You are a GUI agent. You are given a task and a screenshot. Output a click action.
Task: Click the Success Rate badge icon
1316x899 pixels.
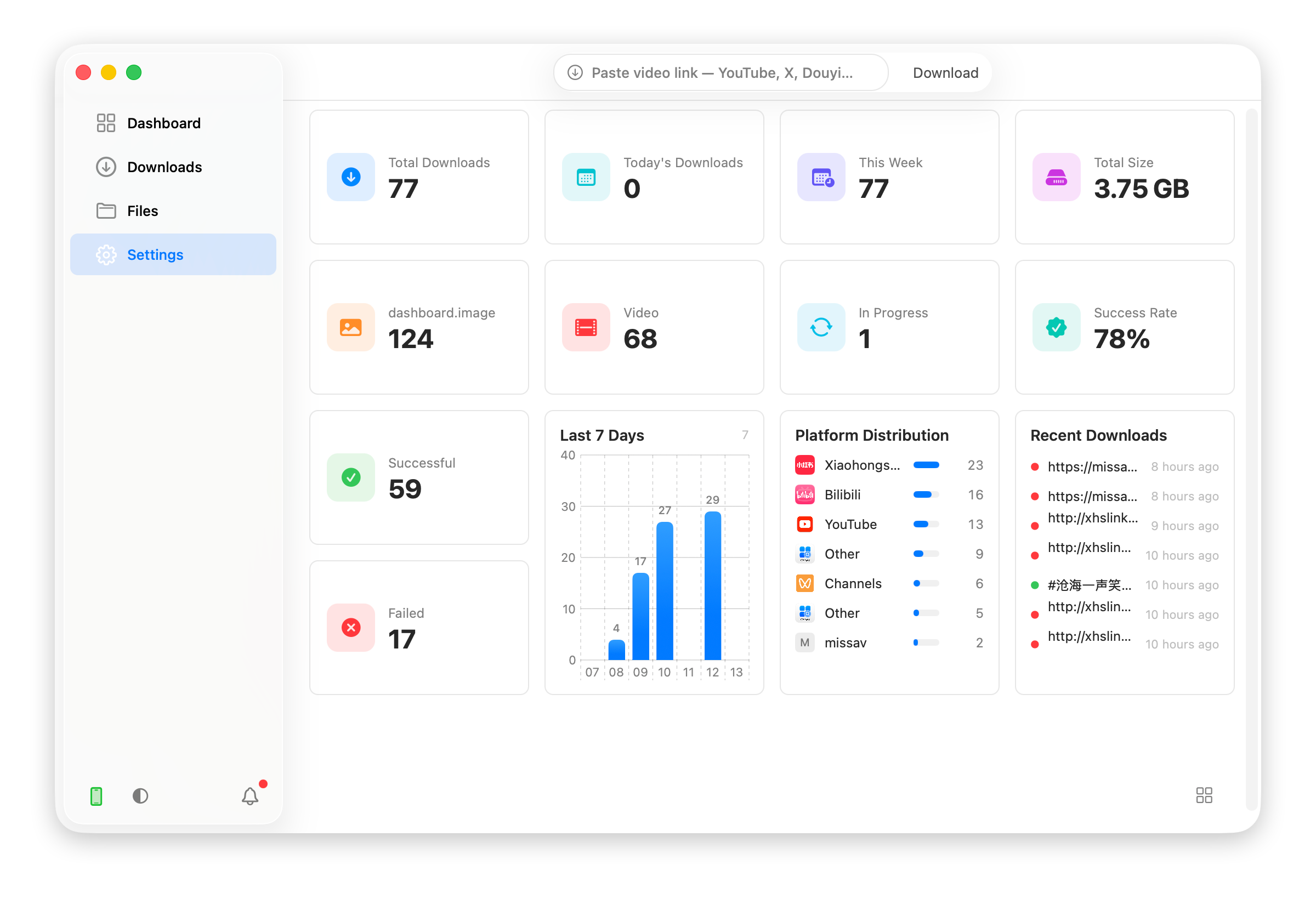point(1056,327)
